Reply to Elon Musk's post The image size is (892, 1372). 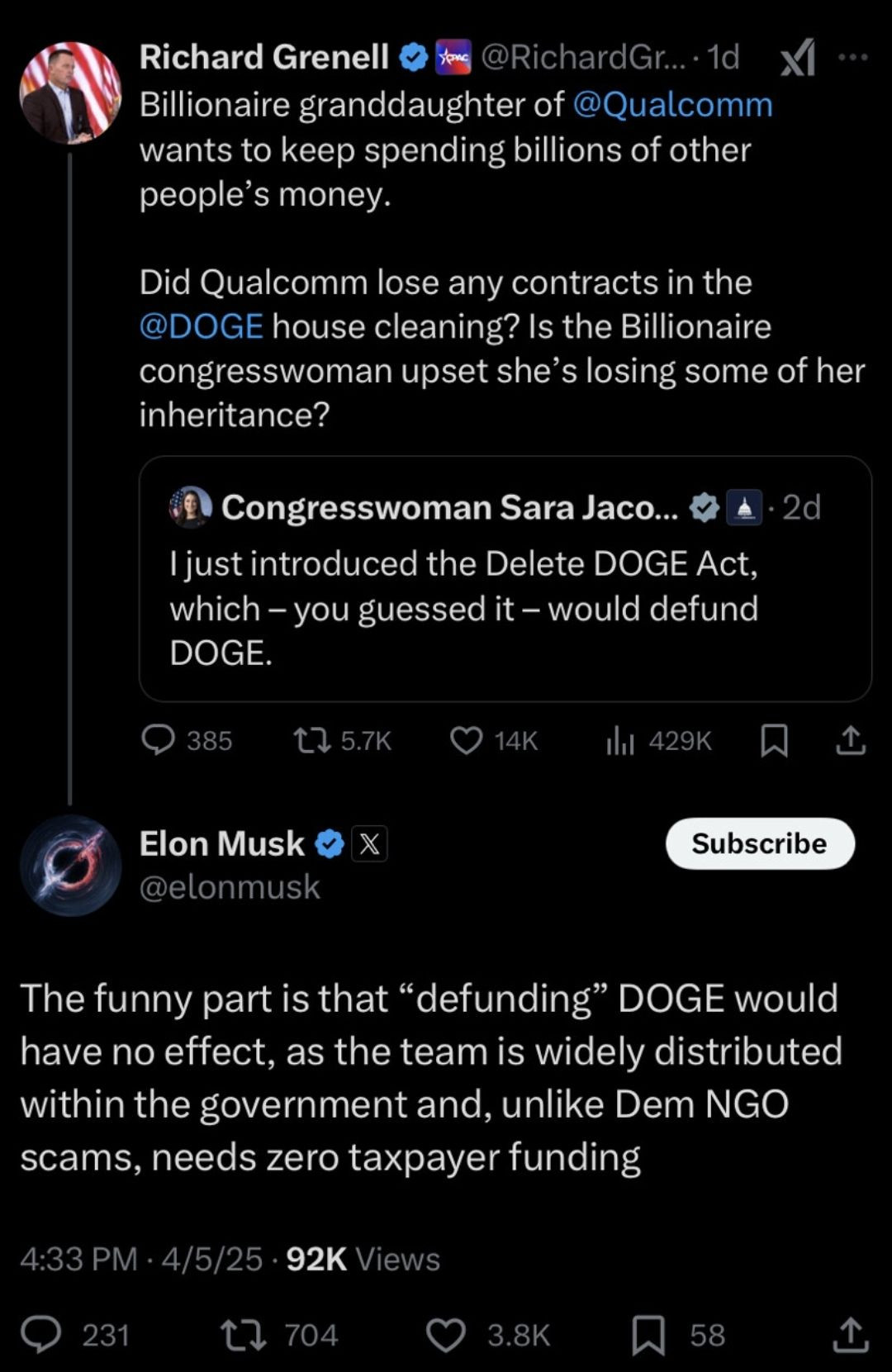[41, 1335]
